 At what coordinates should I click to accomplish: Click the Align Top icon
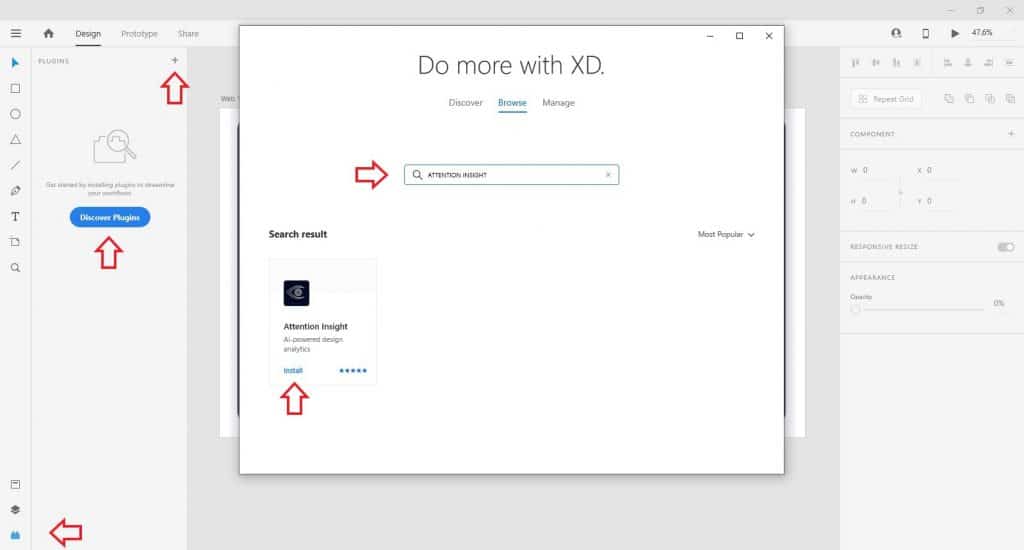click(856, 63)
